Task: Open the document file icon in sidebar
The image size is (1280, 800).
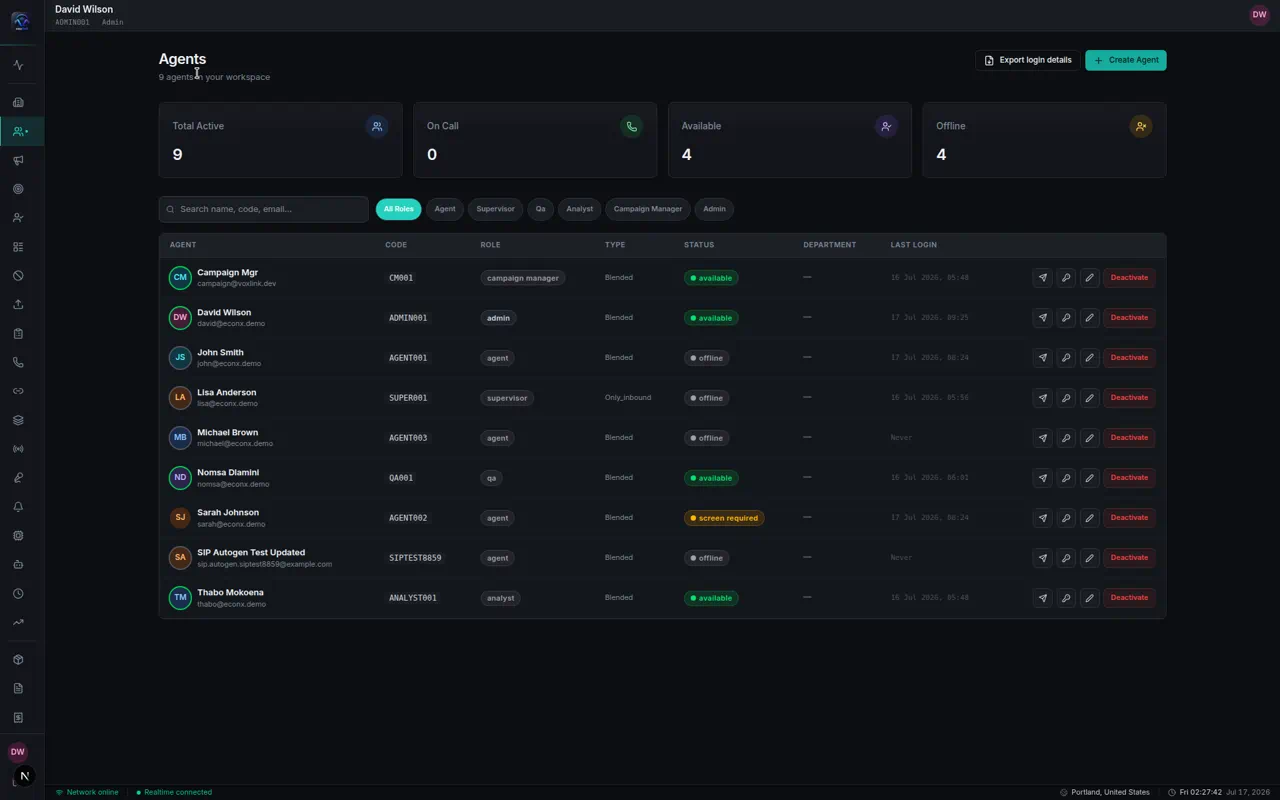Action: click(18, 689)
